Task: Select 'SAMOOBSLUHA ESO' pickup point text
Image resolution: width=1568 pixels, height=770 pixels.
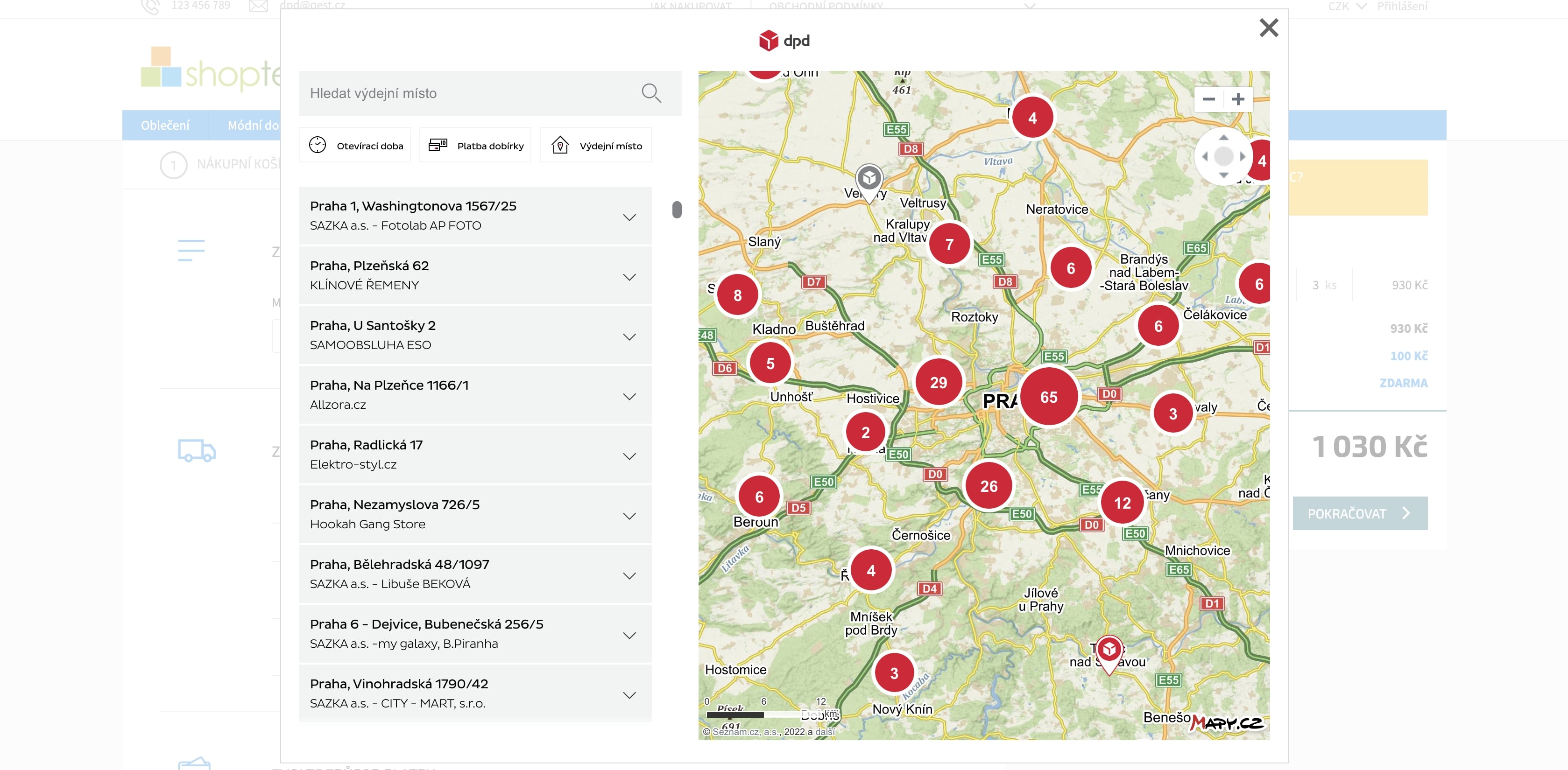Action: [x=370, y=344]
